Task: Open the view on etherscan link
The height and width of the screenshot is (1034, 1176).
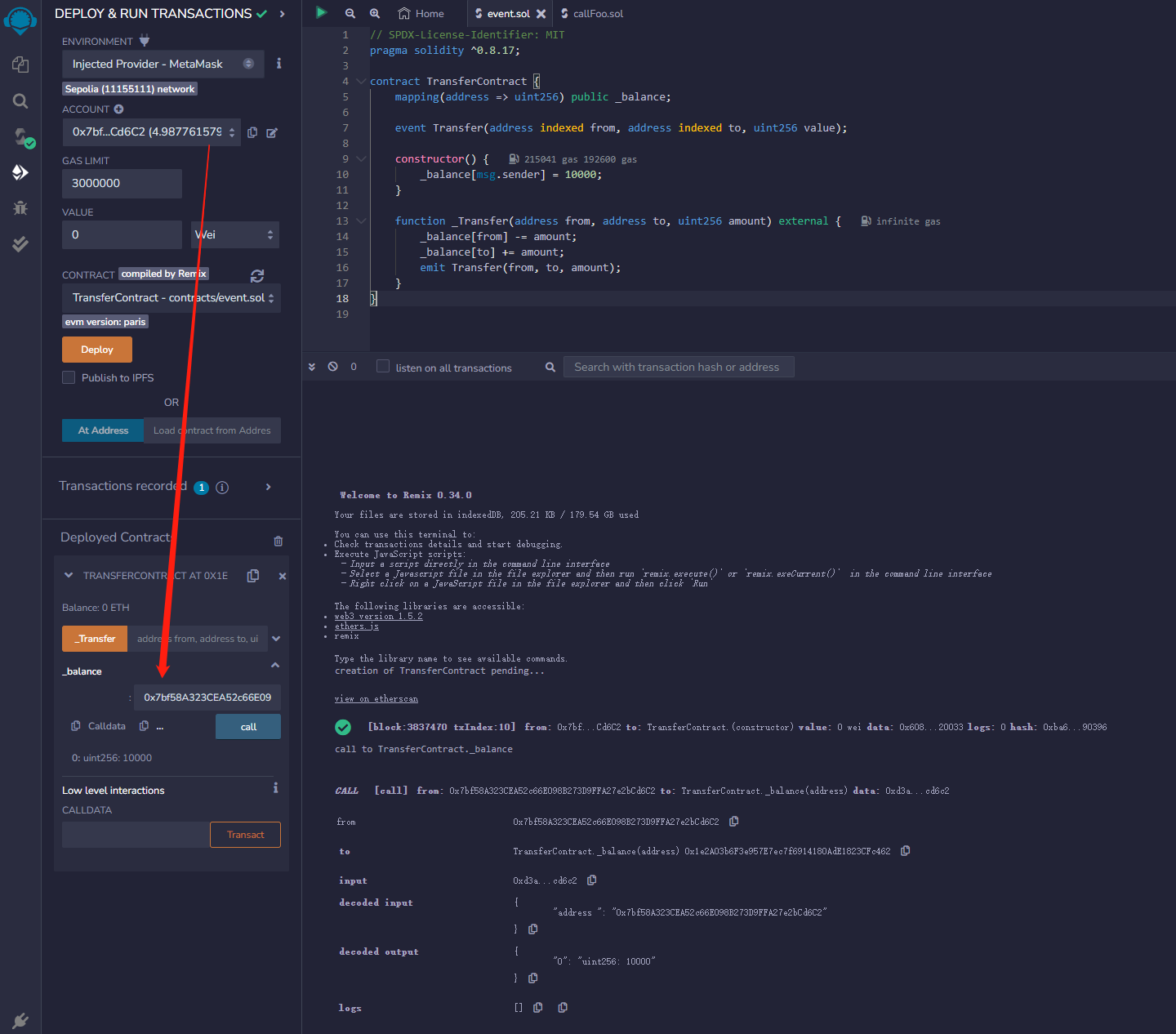Action: click(x=376, y=699)
